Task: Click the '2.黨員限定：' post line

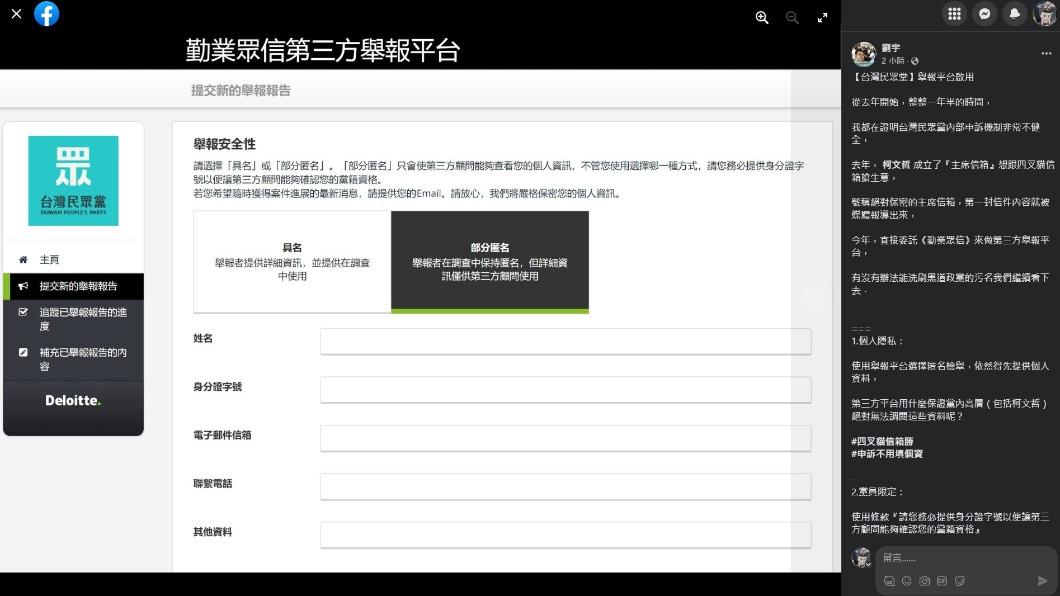Action: [877, 492]
